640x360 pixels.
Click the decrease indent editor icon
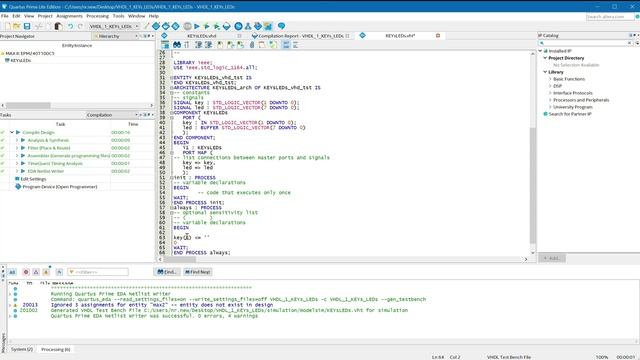208,44
